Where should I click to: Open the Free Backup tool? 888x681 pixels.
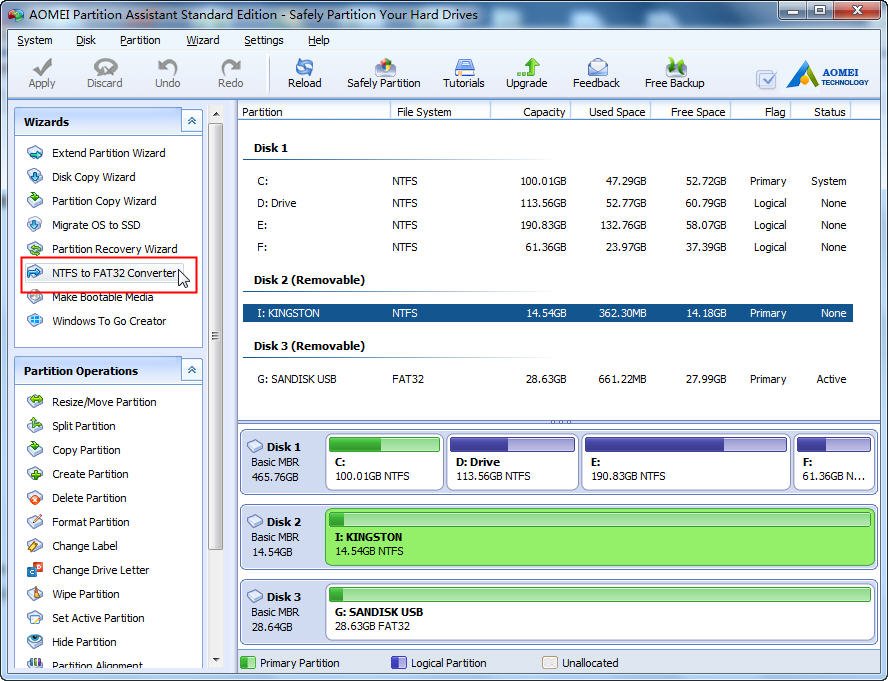coord(674,68)
